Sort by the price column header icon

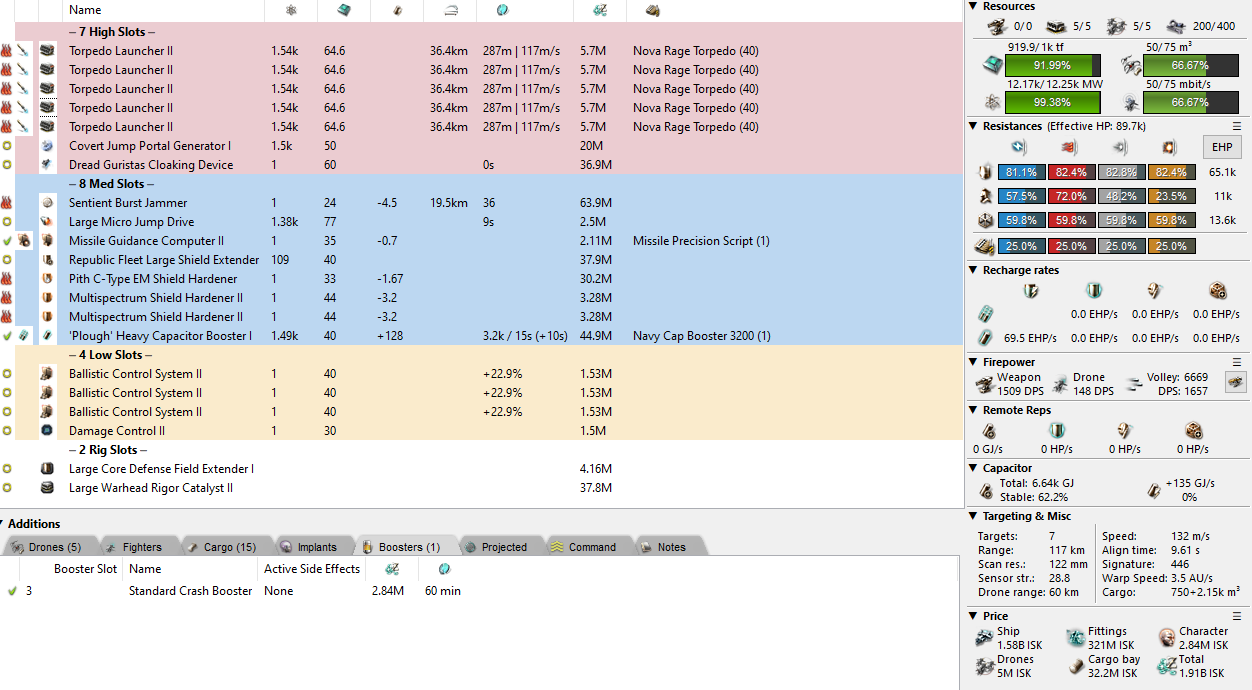click(599, 10)
